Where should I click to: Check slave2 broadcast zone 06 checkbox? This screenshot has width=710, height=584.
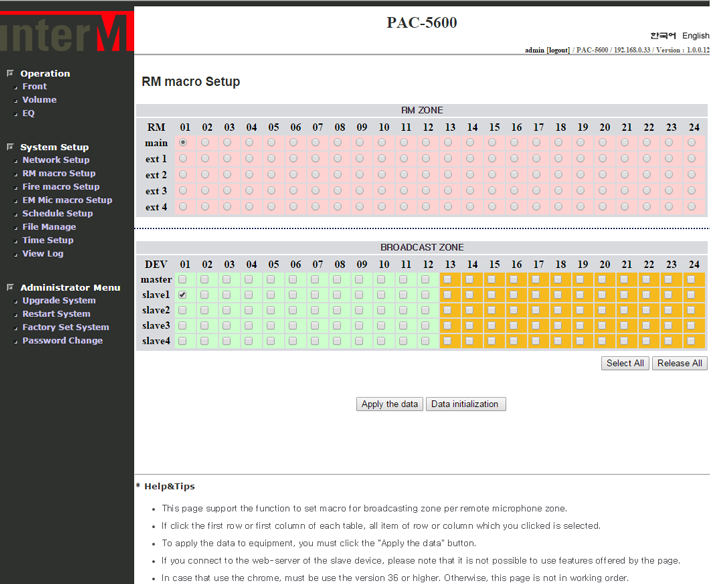pos(293,310)
